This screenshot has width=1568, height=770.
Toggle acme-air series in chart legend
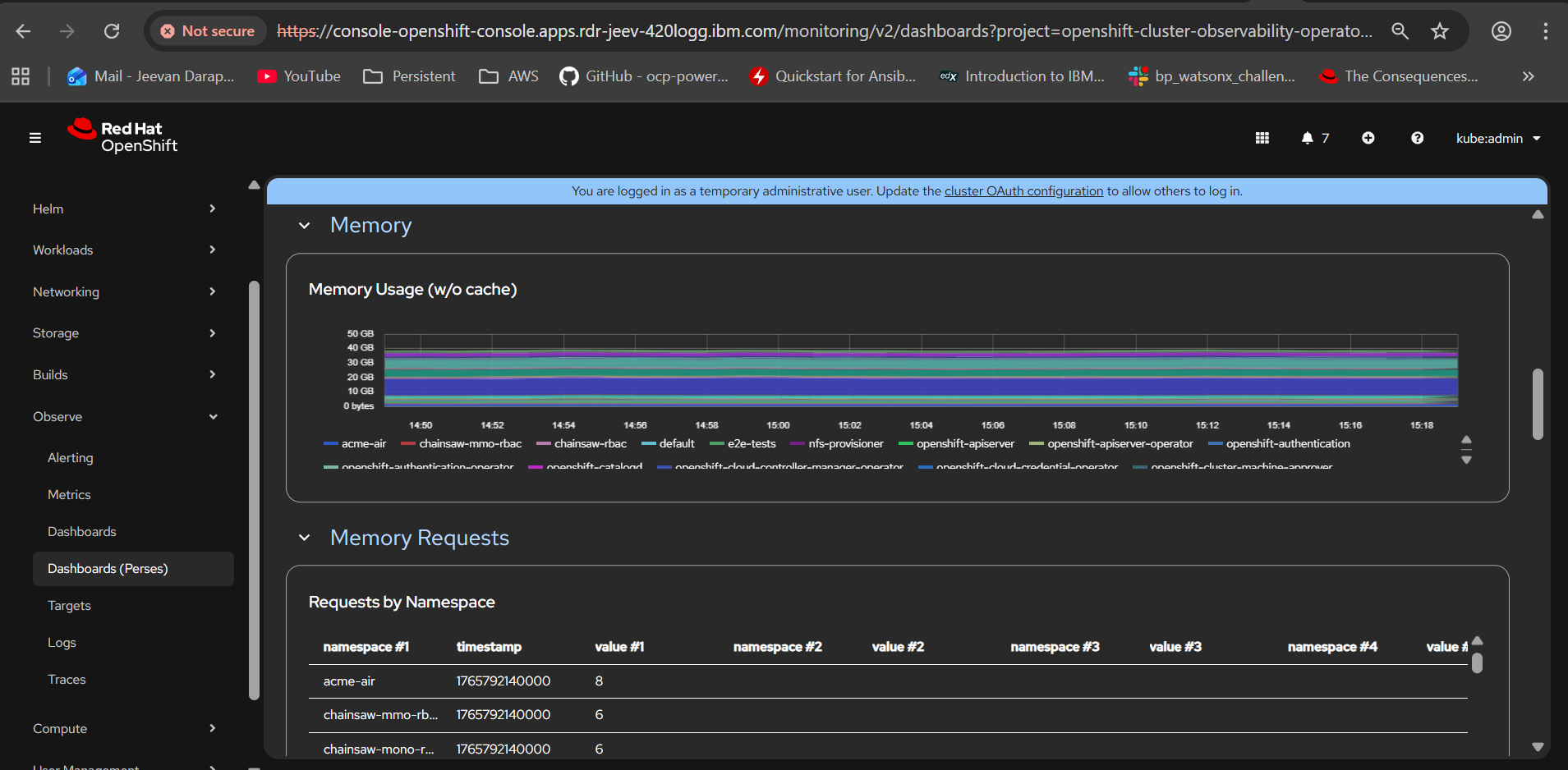coord(363,444)
